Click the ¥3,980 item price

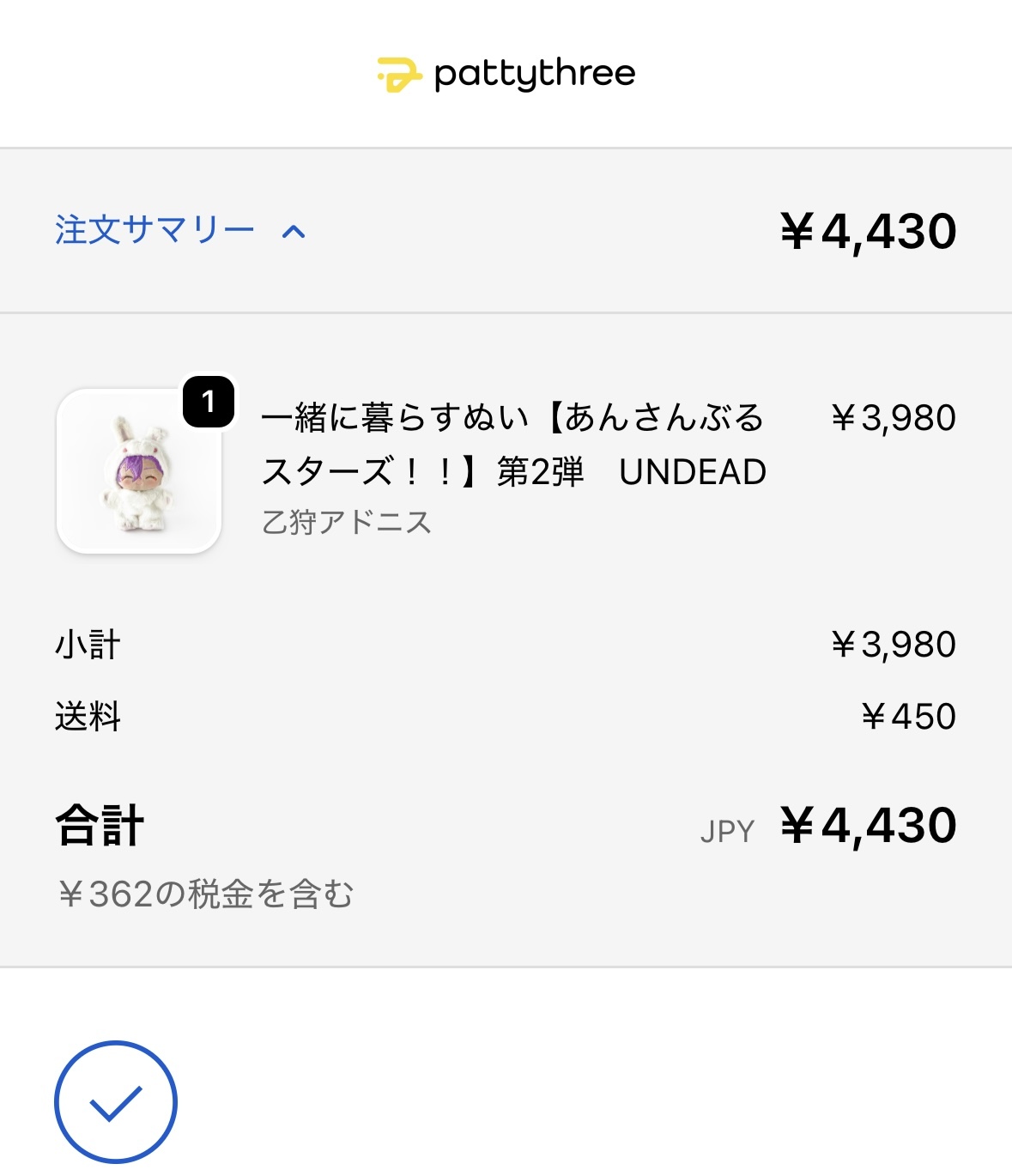(x=893, y=418)
